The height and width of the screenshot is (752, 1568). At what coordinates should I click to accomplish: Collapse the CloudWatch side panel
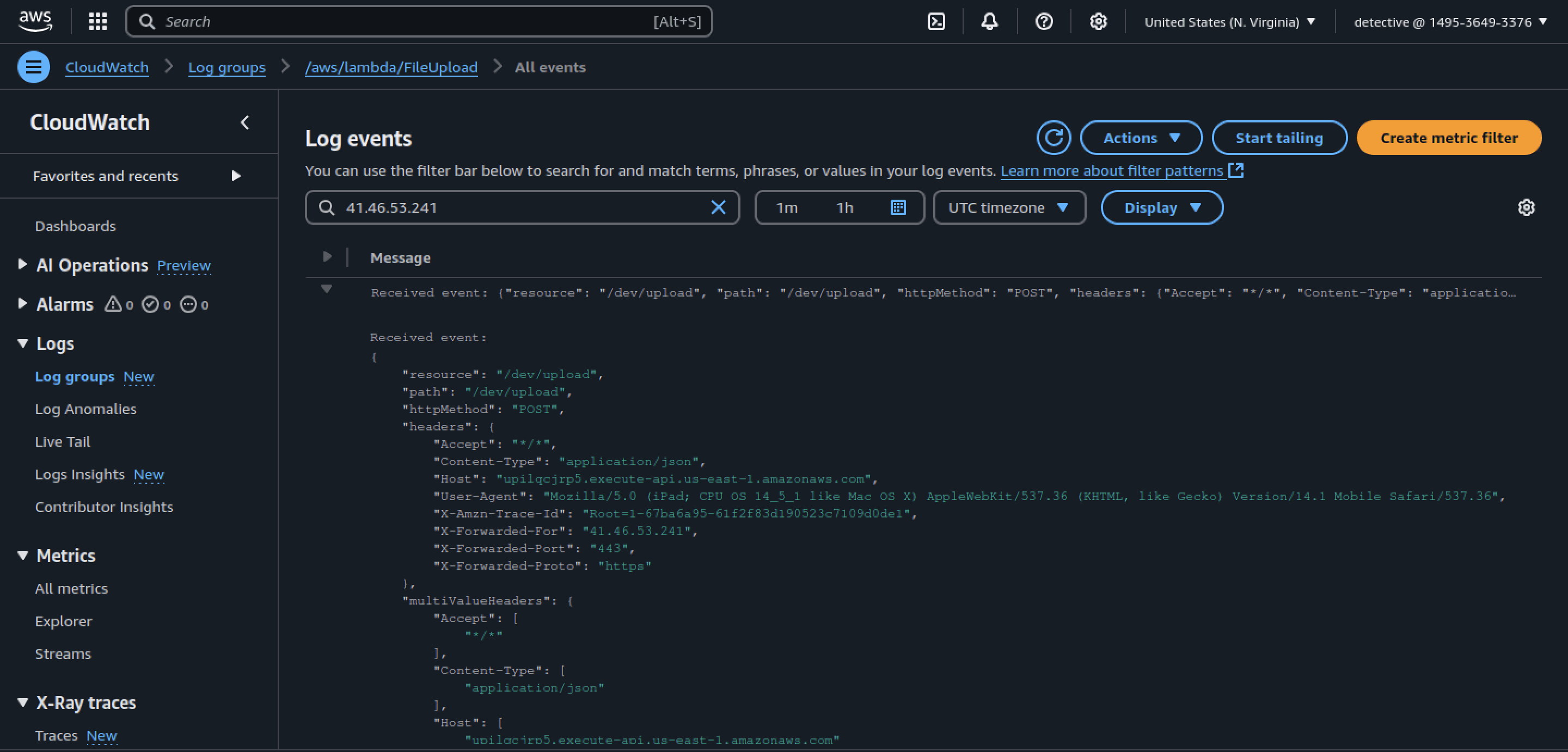pos(244,122)
